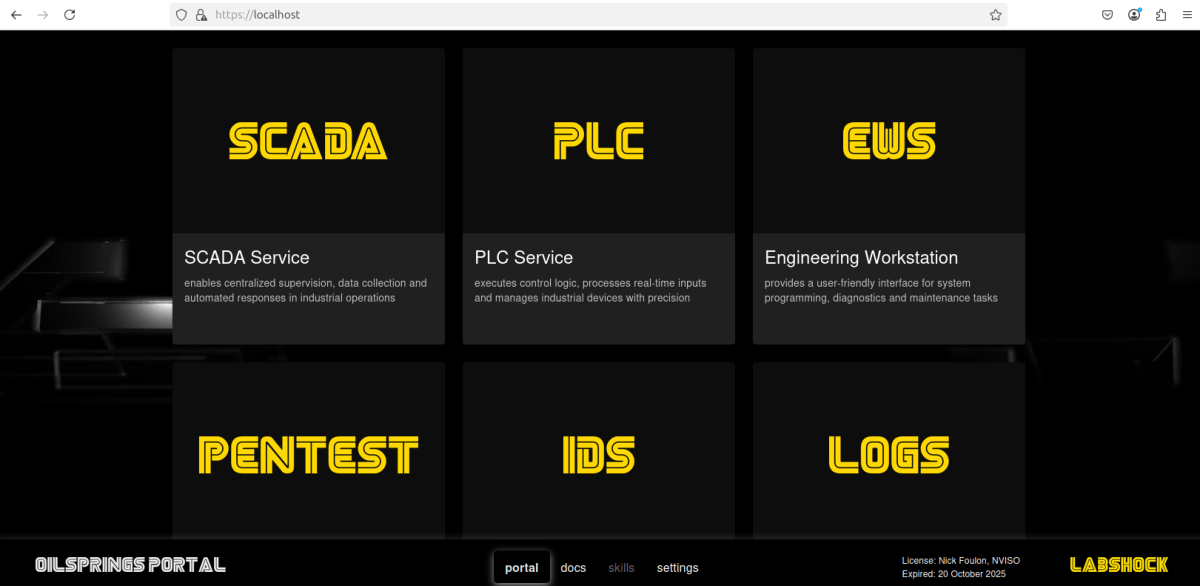Click the License: Nick Foulon, NVISO text
The height and width of the screenshot is (586, 1200).
961,561
